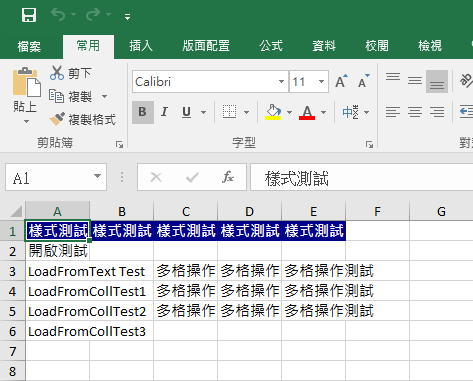Click the Increase Font Size icon
473x381 pixels.
[x=341, y=81]
